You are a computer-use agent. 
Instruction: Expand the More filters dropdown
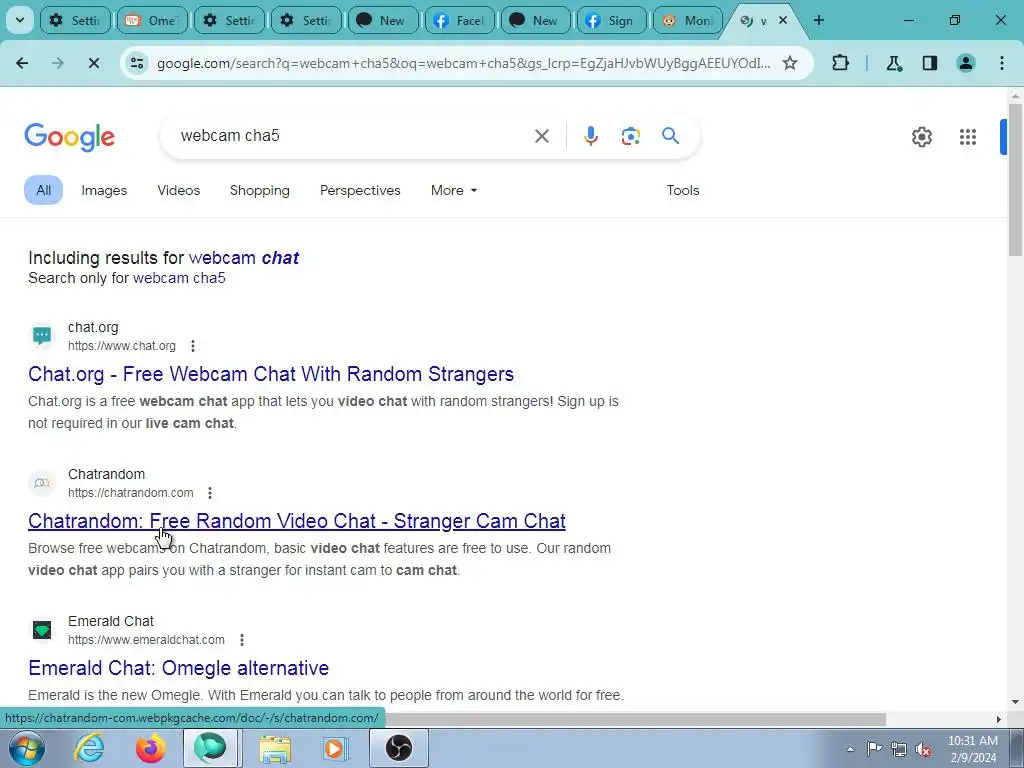tap(454, 190)
